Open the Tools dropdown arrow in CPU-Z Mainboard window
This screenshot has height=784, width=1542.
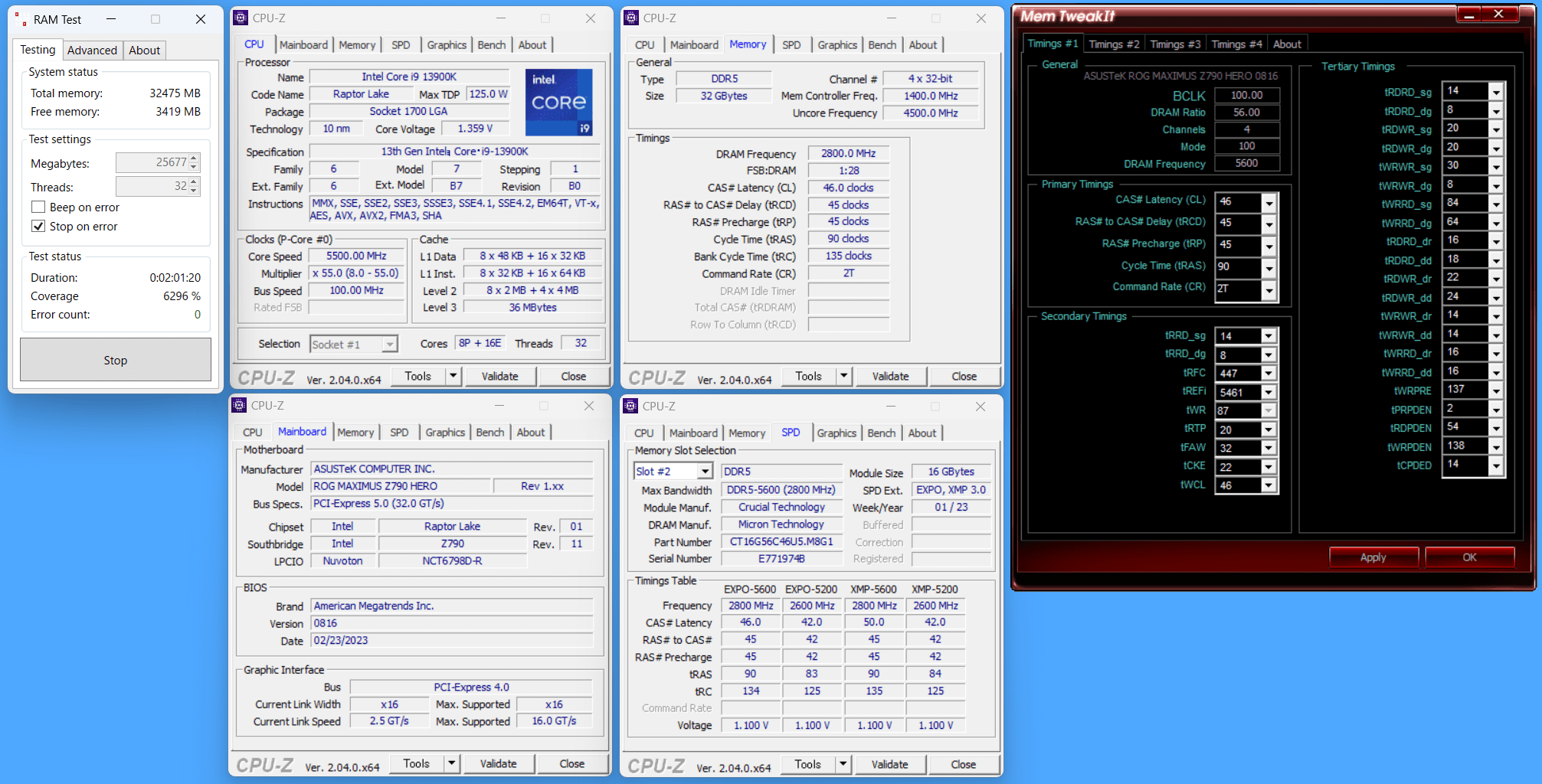[x=452, y=763]
